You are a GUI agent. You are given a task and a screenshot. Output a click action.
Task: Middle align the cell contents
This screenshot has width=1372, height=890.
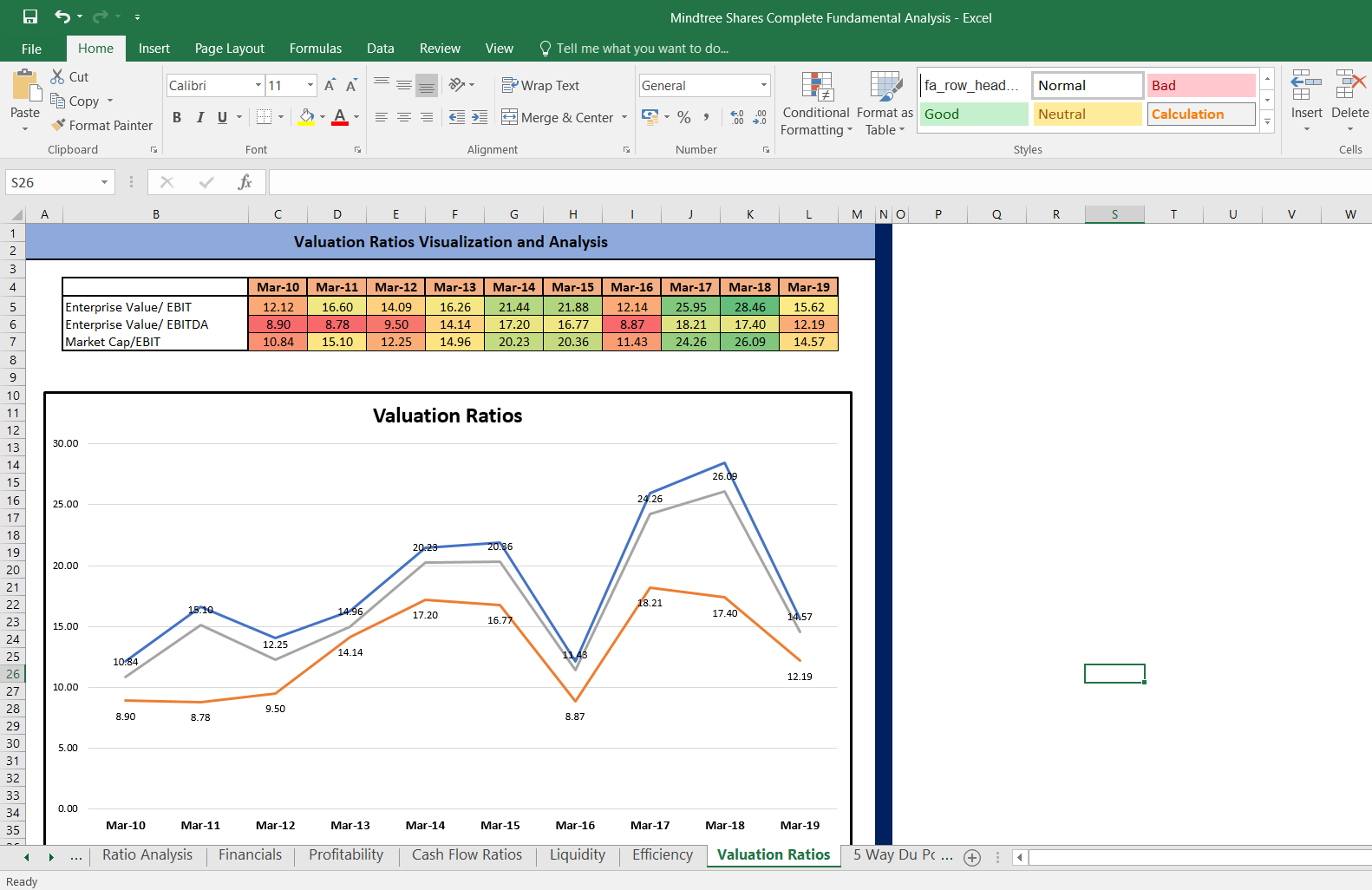[x=404, y=84]
